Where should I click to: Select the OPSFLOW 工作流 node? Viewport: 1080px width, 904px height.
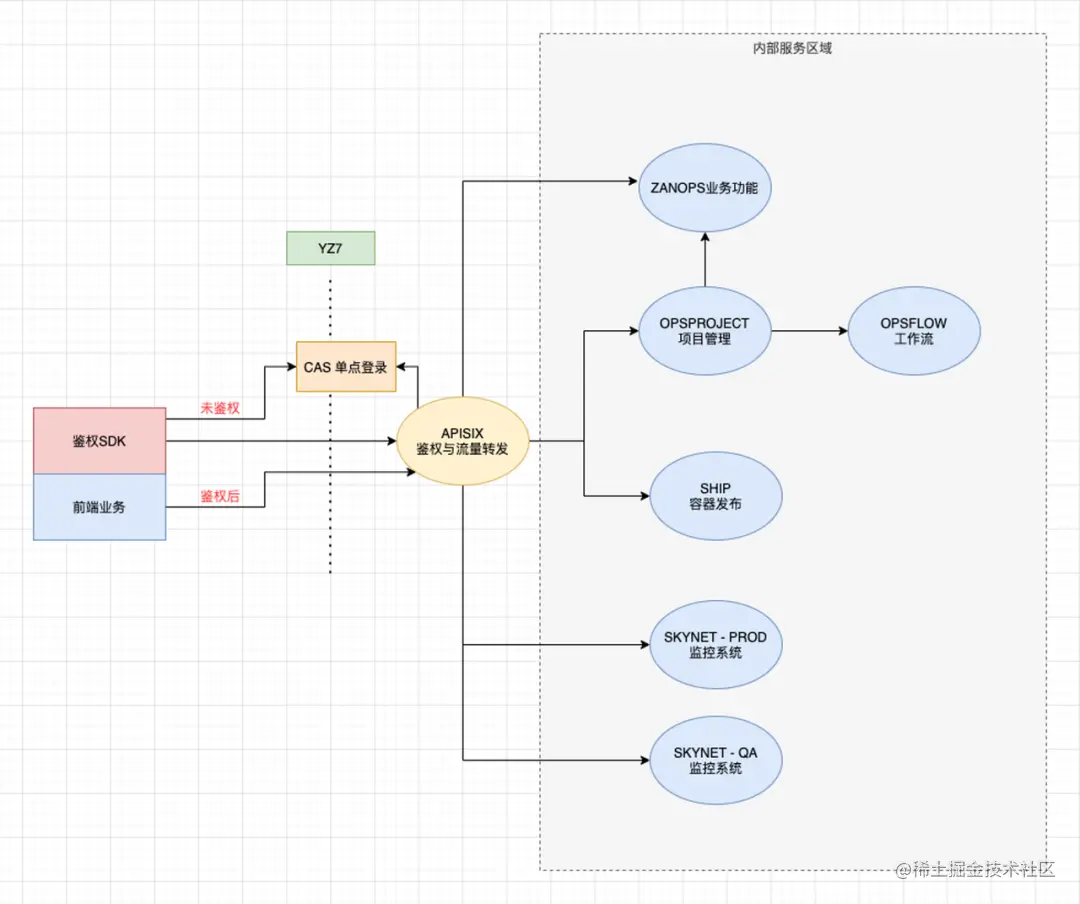point(914,331)
